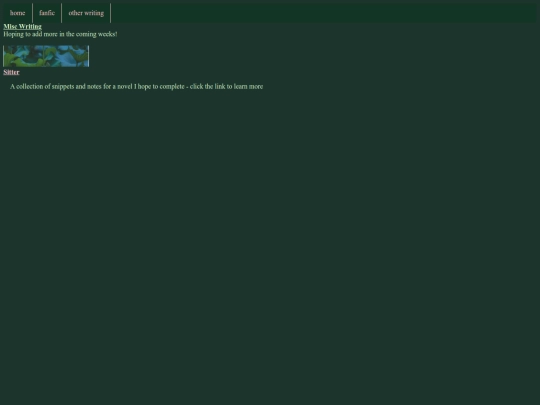Click the blank dark green page background

pos(270,241)
